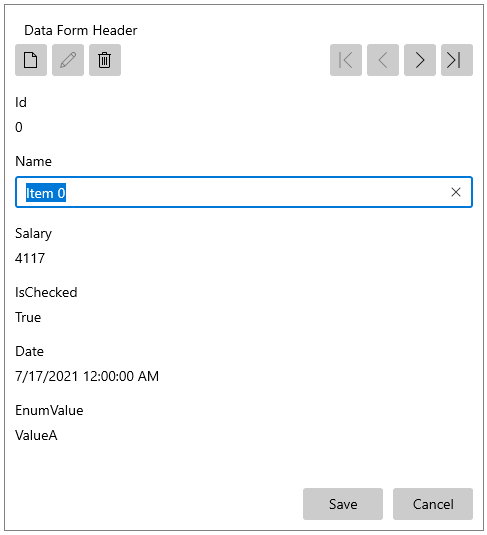Image resolution: width=487 pixels, height=535 pixels.
Task: Click the Name field label
Action: tap(33, 161)
